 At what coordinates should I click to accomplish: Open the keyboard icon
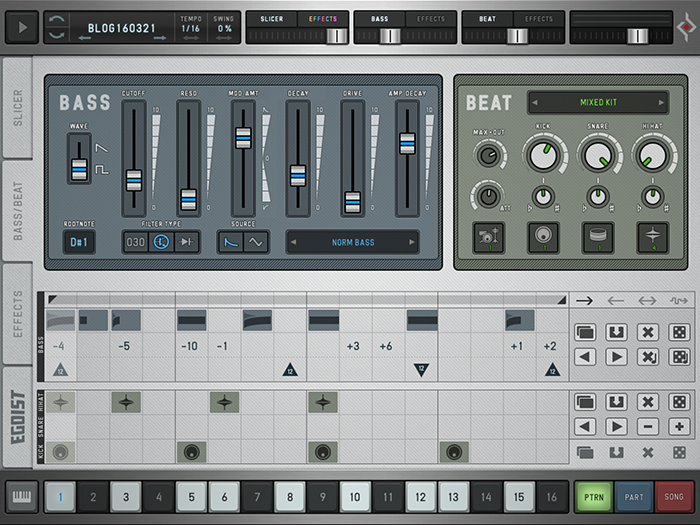click(x=22, y=496)
